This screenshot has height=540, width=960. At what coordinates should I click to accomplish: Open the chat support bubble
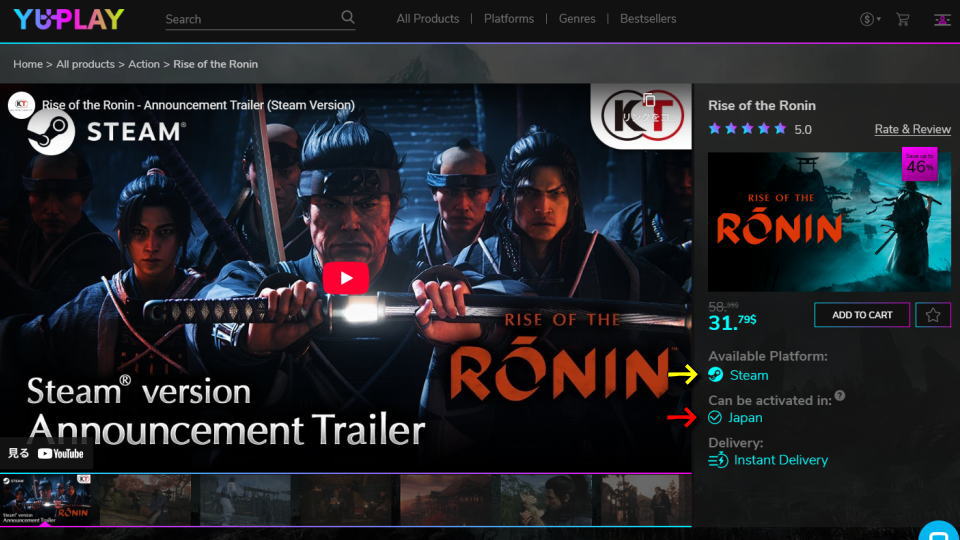[x=940, y=531]
